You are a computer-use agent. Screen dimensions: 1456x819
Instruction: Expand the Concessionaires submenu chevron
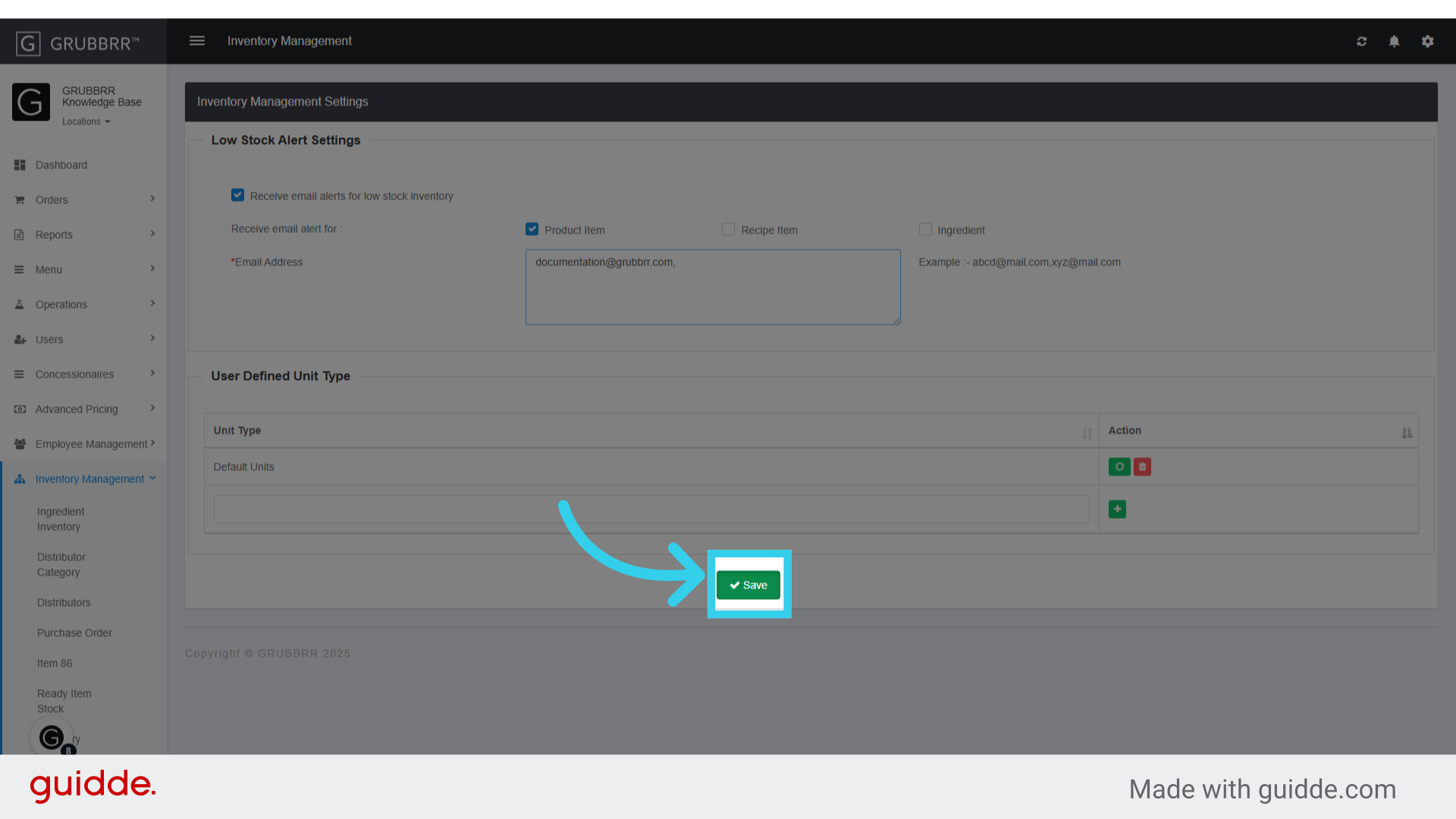coord(152,374)
